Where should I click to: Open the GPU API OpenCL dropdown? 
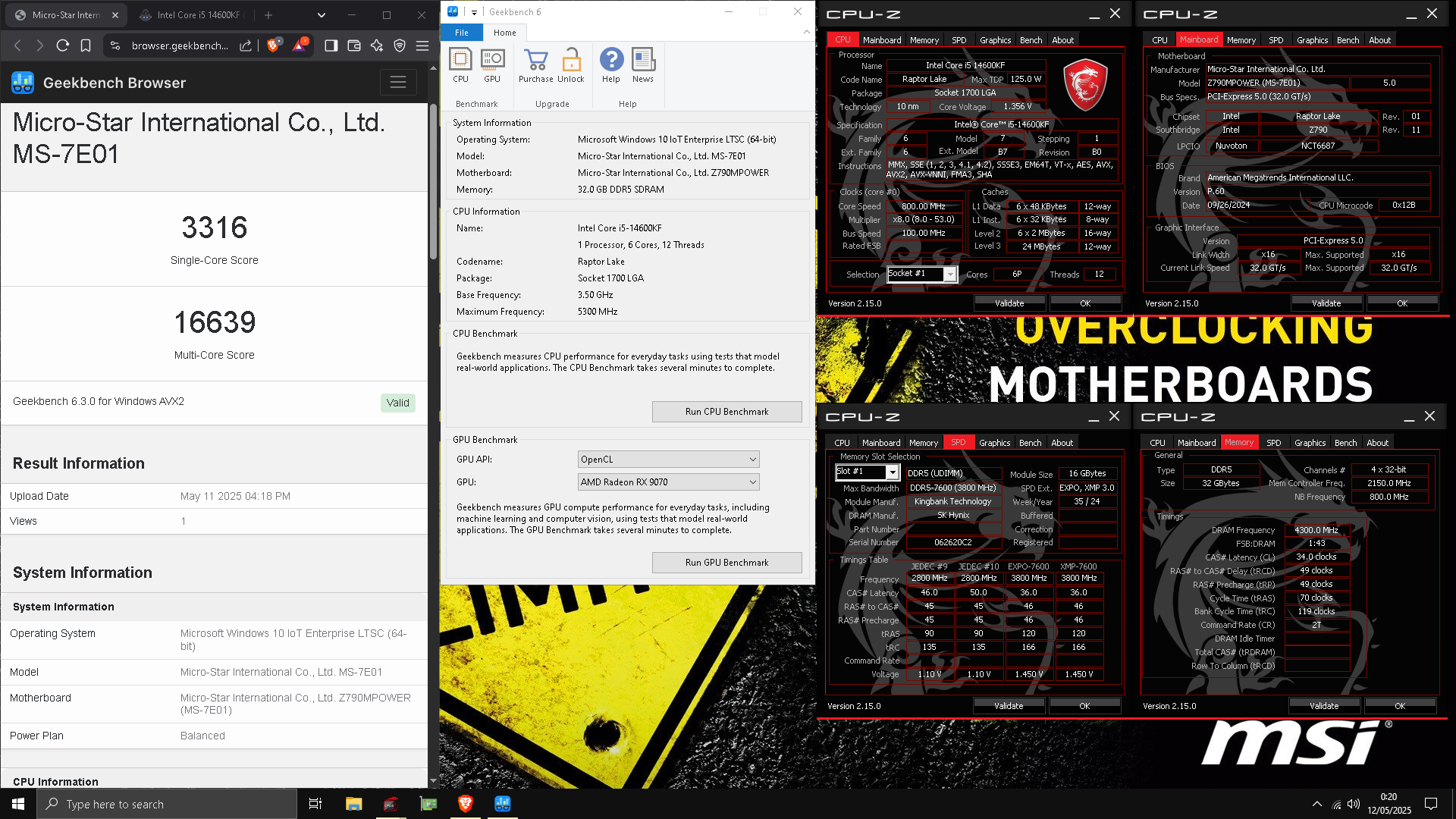click(x=668, y=460)
